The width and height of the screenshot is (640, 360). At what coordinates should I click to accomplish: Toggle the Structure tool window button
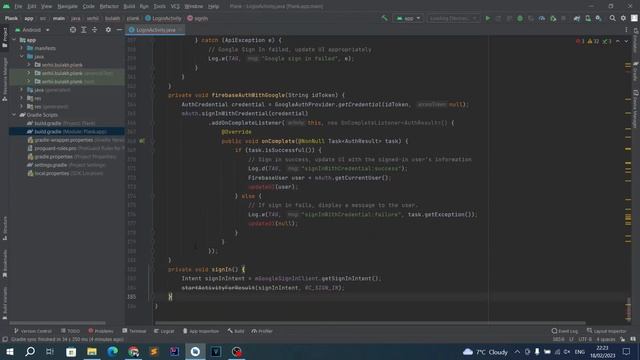4,229
